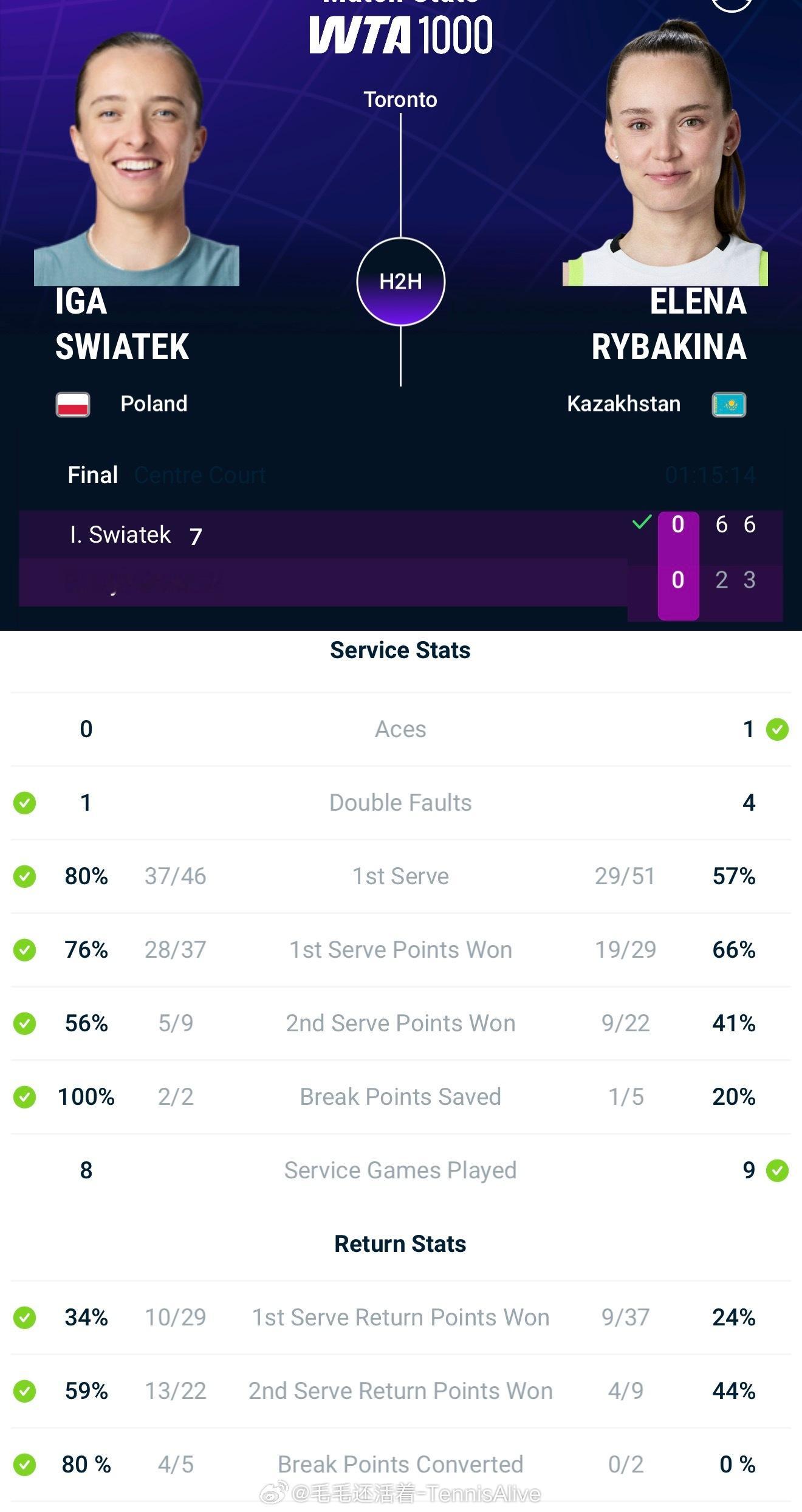Select the I. Swiatek scoreboard row
Viewport: 802px width, 1512px height.
[322, 535]
